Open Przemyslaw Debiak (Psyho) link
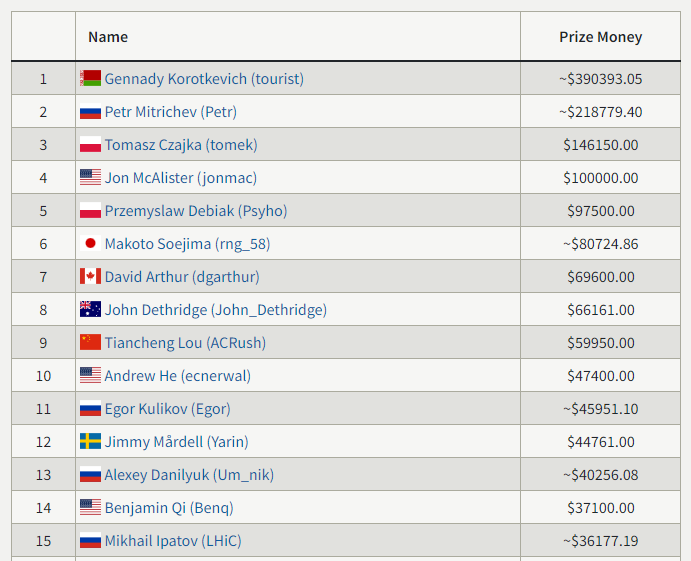This screenshot has width=691, height=561. click(x=196, y=211)
